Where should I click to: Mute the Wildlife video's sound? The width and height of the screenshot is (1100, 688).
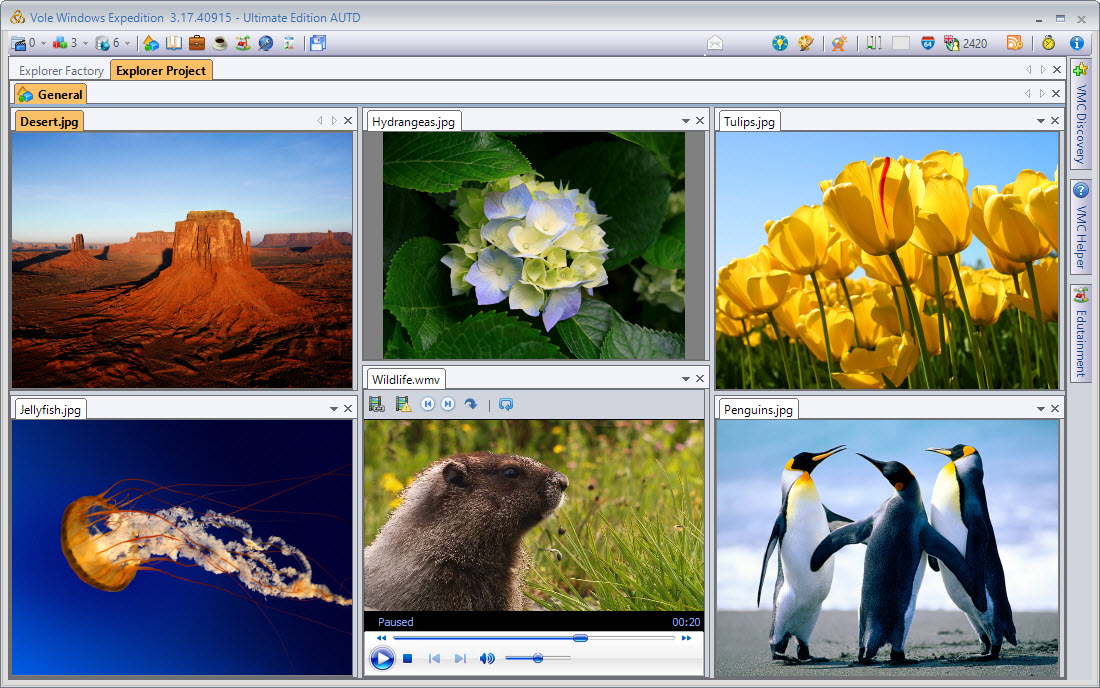(487, 658)
